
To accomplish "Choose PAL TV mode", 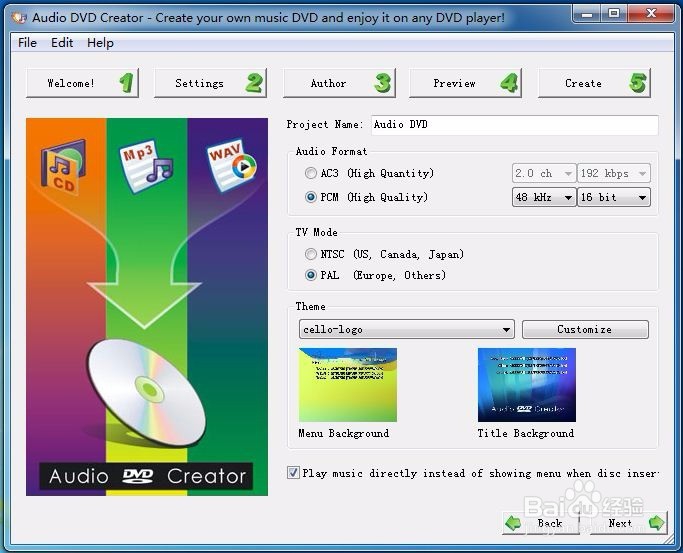I will pos(375,275).
